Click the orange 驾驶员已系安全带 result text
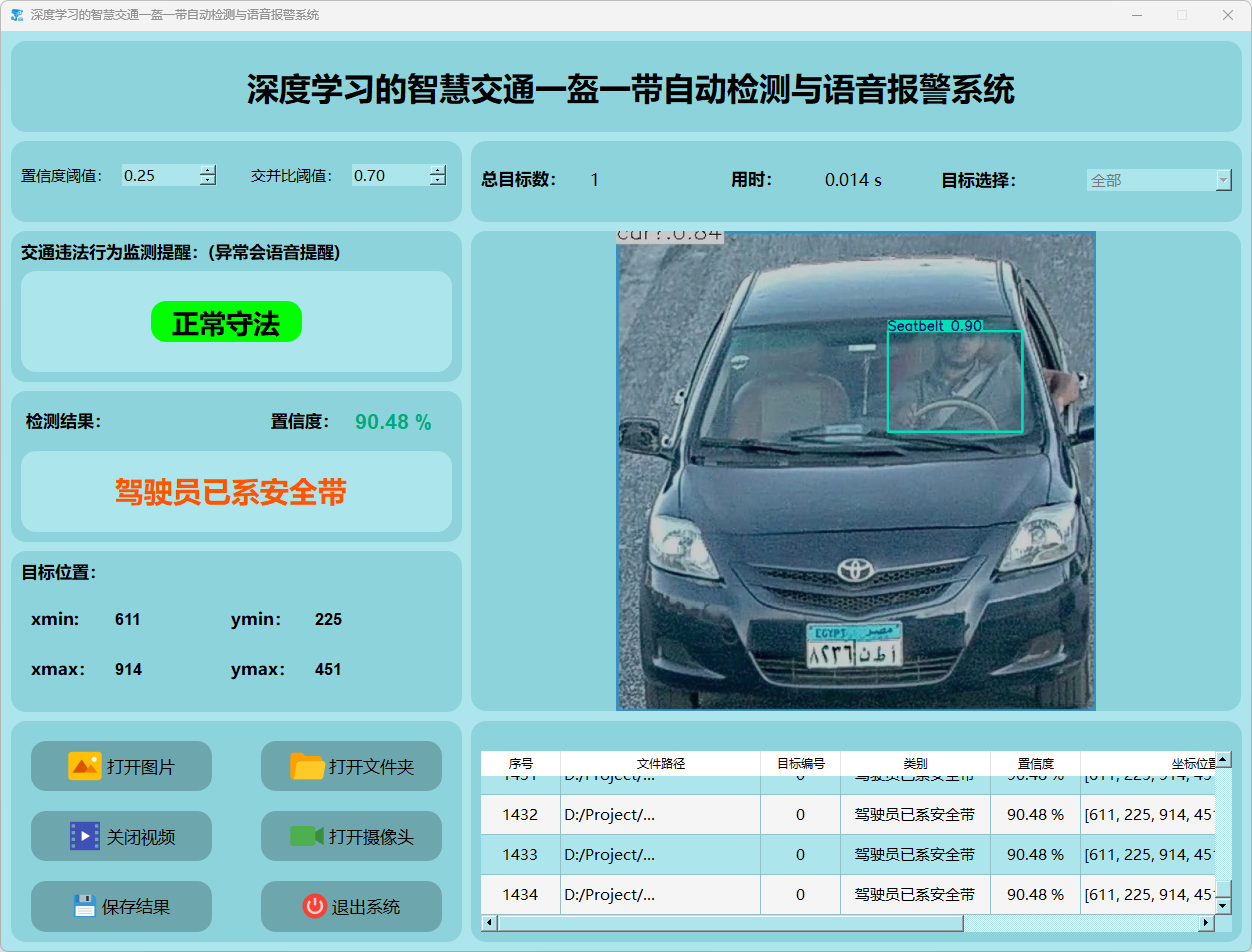The height and width of the screenshot is (952, 1252). (231, 492)
